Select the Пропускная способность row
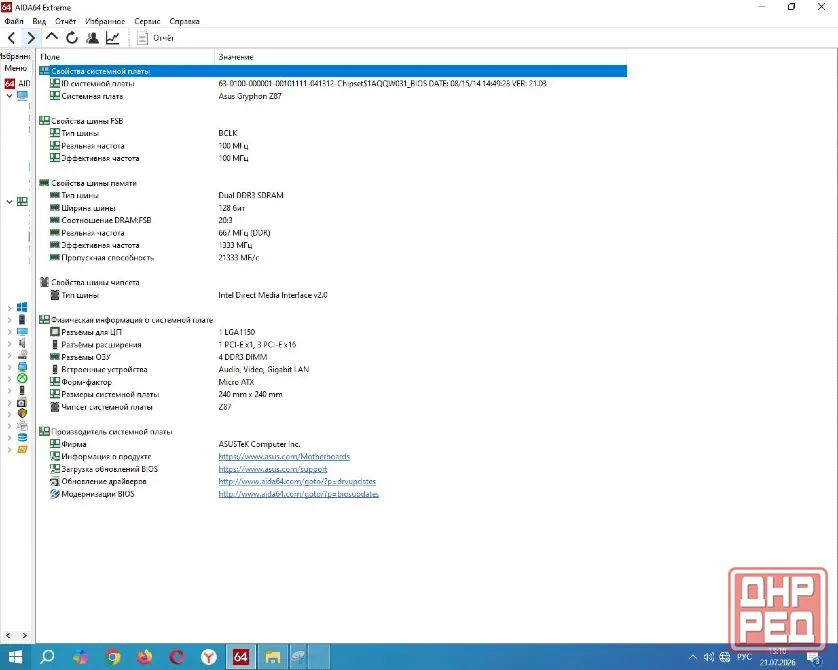The image size is (838, 670). coord(332,258)
